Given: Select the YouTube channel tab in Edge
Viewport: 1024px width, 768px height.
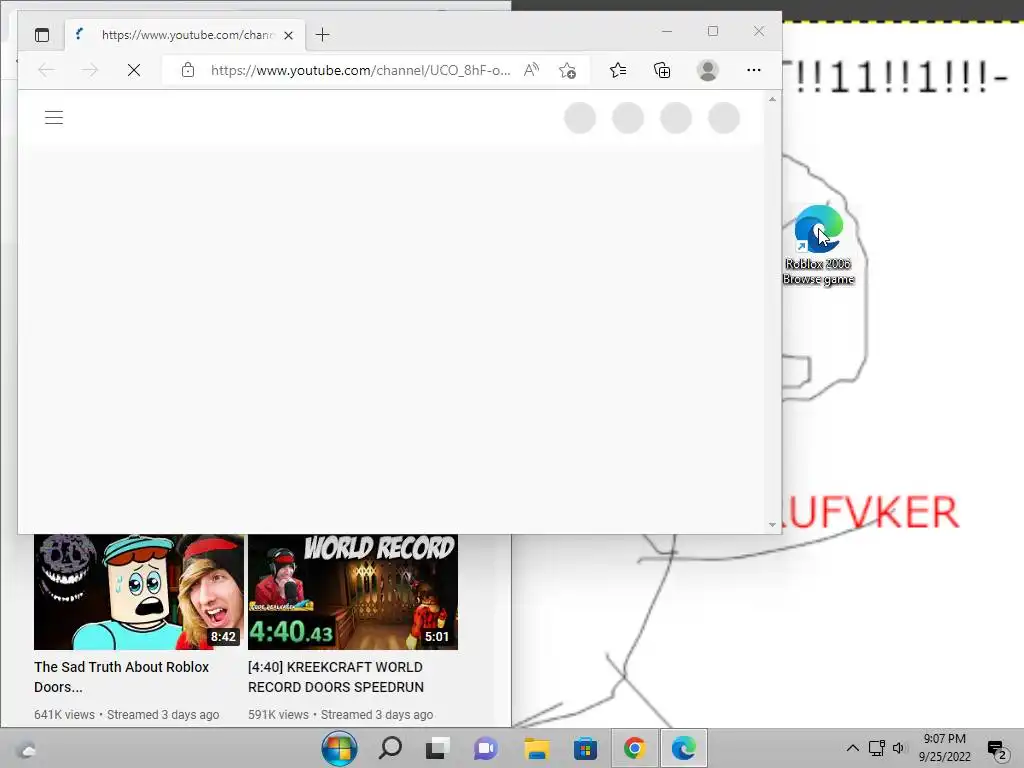Looking at the screenshot, I should point(185,35).
